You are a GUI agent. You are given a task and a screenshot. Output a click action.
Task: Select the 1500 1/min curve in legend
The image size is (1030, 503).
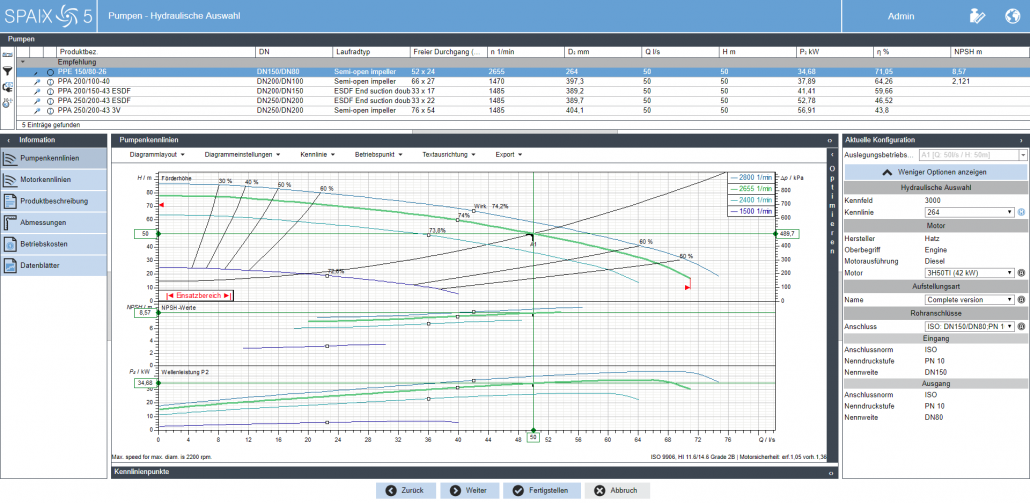[x=750, y=211]
